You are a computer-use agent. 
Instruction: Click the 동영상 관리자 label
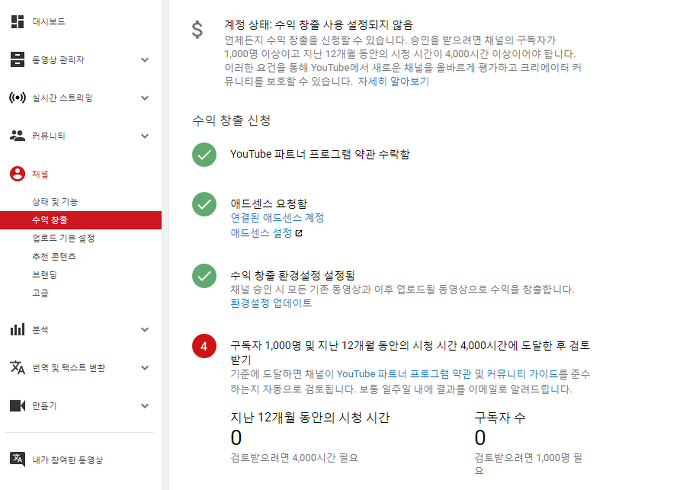coord(58,60)
